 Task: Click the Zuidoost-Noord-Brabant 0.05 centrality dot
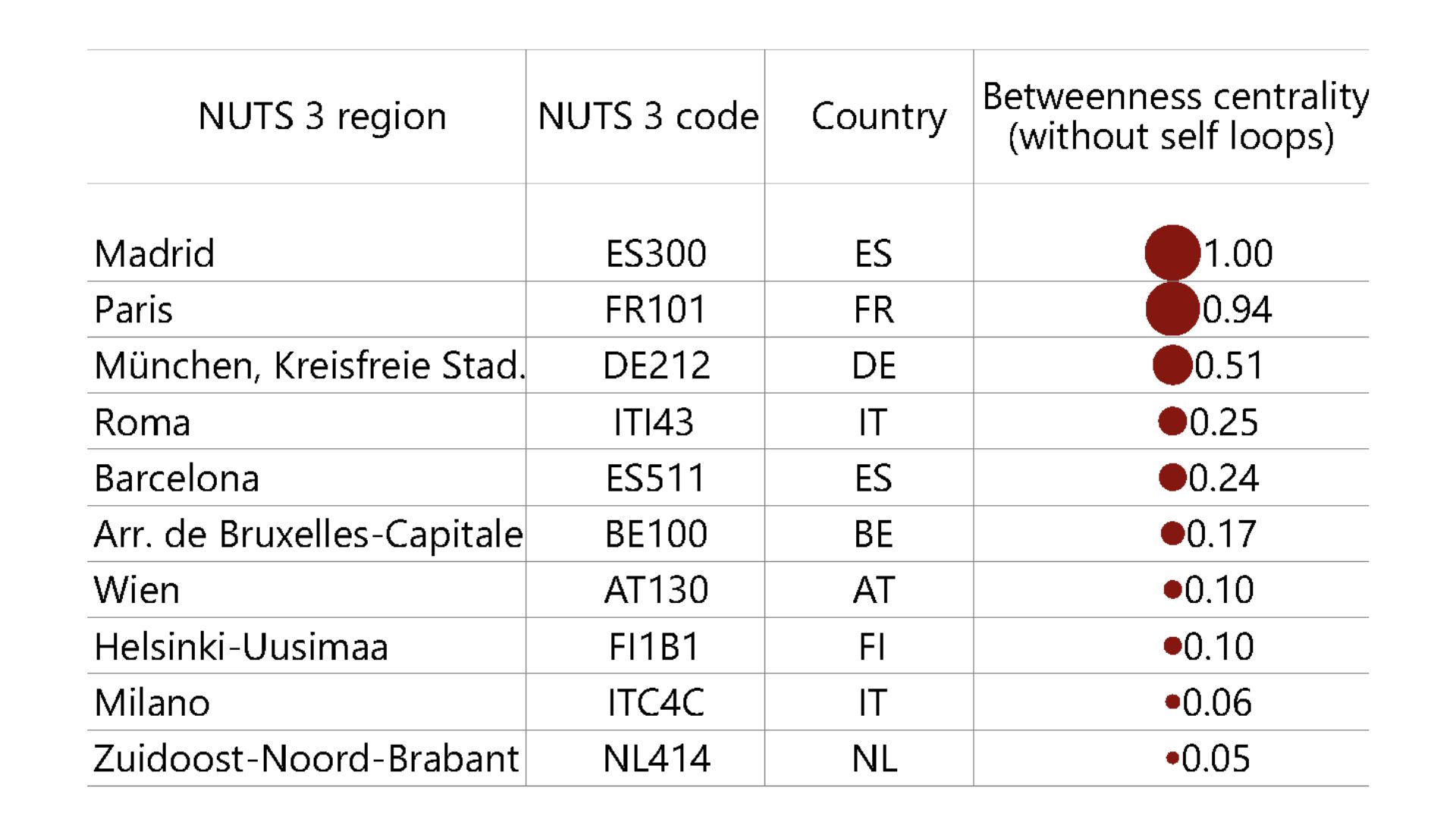coord(1172,758)
